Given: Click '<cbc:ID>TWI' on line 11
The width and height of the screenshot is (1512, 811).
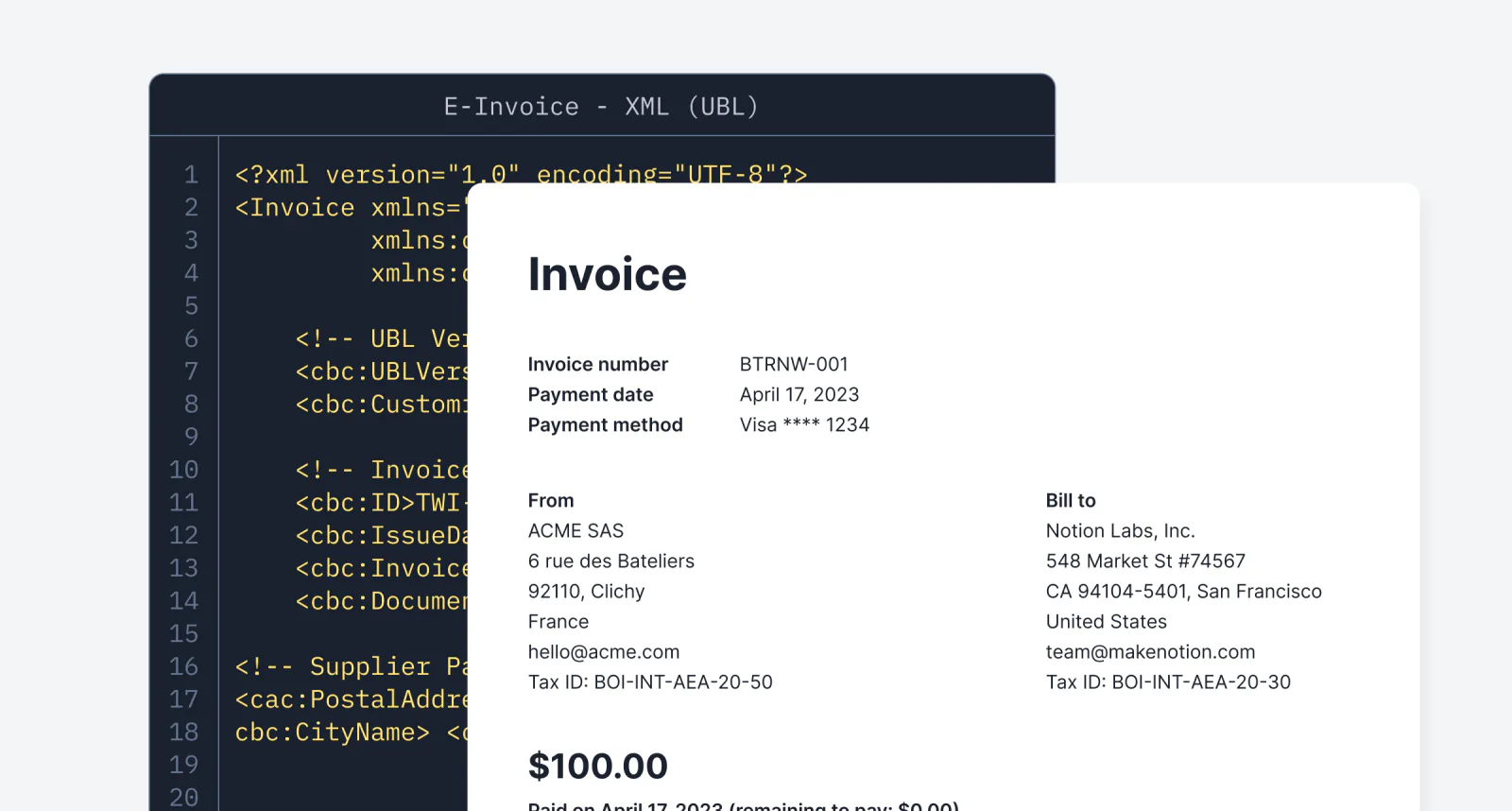Looking at the screenshot, I should 381,503.
